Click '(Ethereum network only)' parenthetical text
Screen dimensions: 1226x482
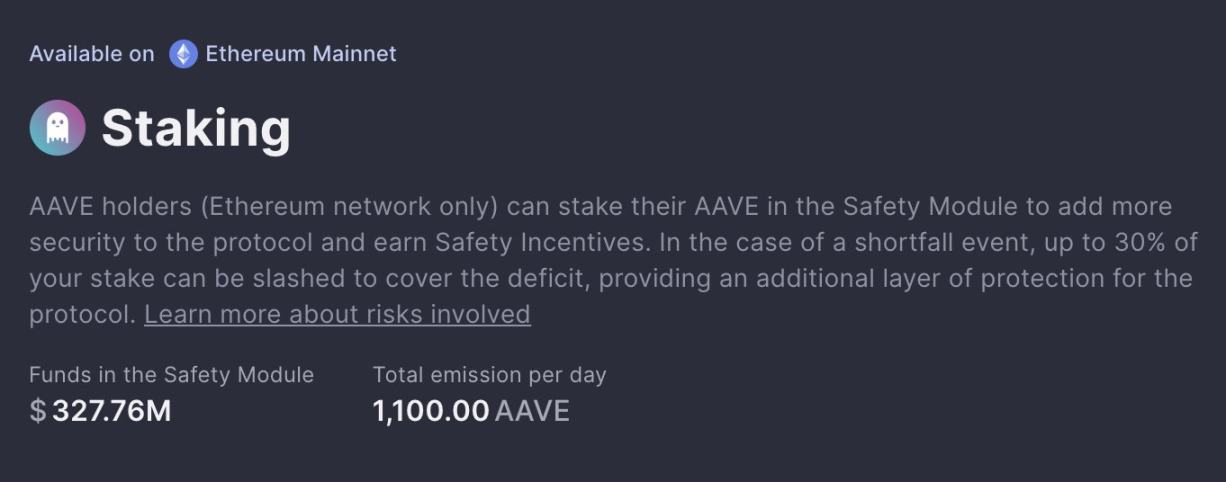tap(349, 207)
